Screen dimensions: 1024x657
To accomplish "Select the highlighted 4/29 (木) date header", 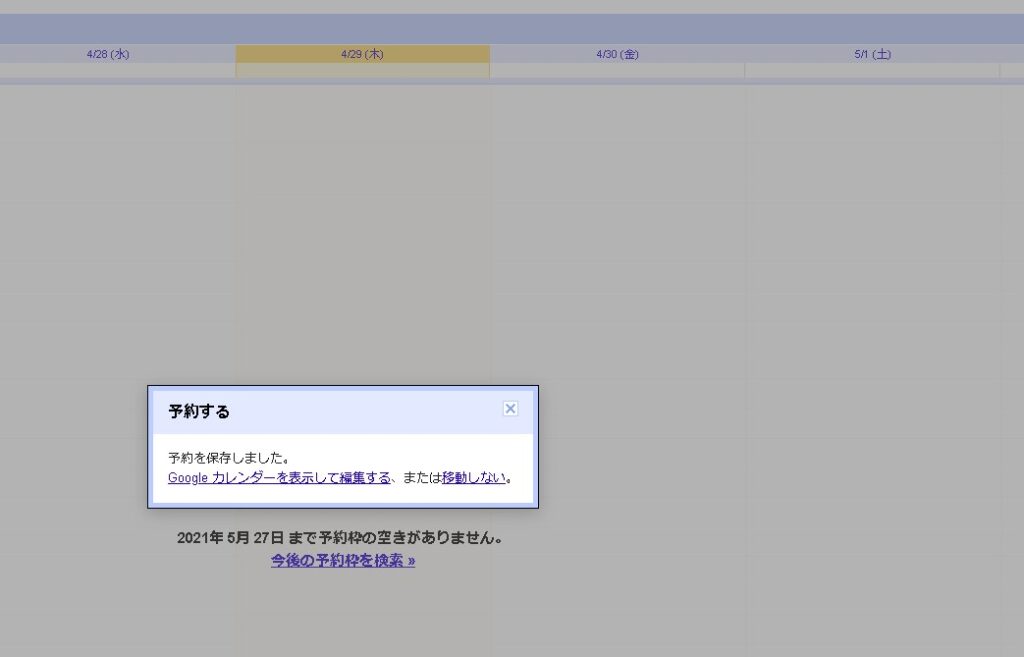I will (x=362, y=54).
